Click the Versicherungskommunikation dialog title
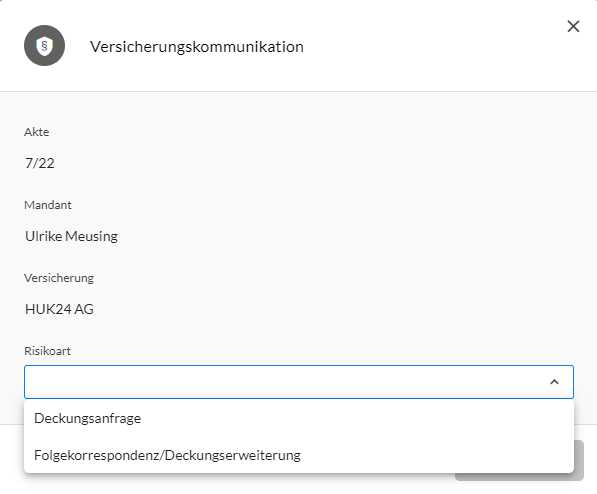This screenshot has height=494, width=597. (x=197, y=46)
